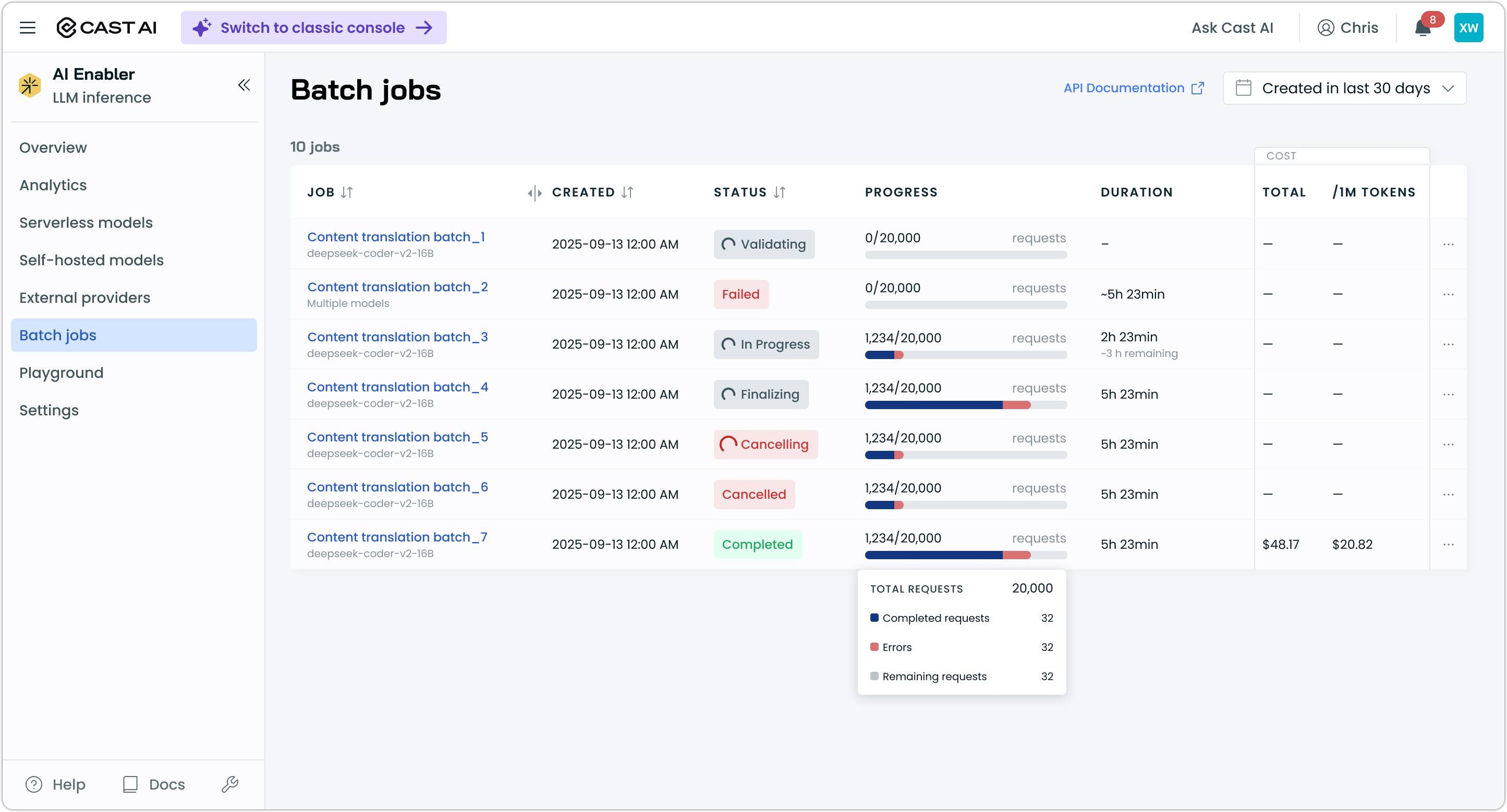Screen dimensions: 1507x812
Task: Open more options for batch_1 row
Action: pyautogui.click(x=1448, y=244)
